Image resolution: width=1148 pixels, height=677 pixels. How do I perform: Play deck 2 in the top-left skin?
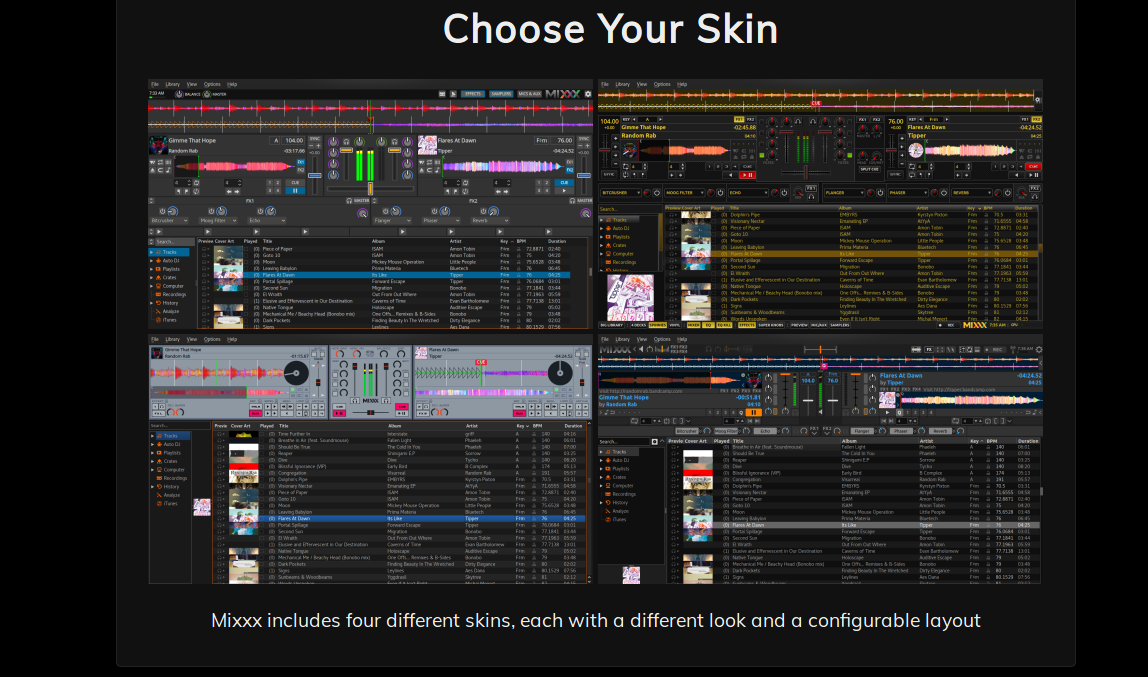(x=564, y=190)
